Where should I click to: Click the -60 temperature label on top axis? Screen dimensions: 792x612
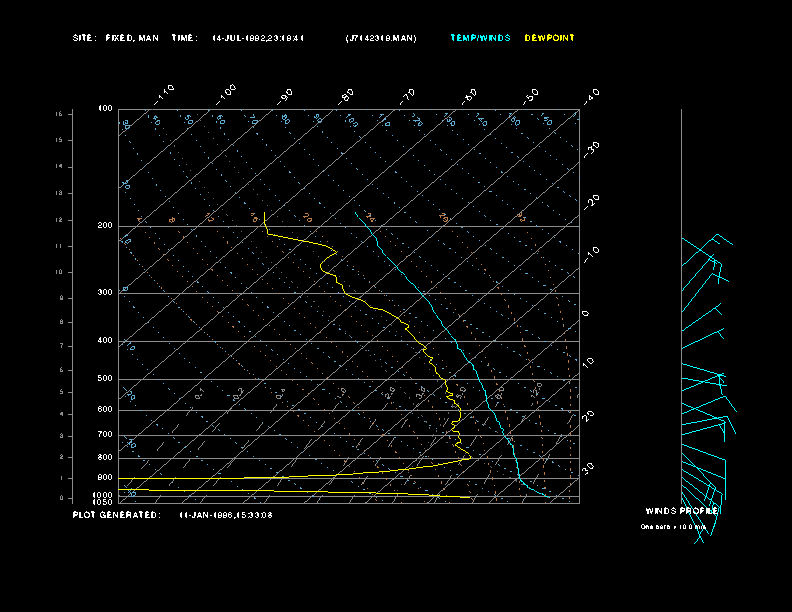click(469, 96)
